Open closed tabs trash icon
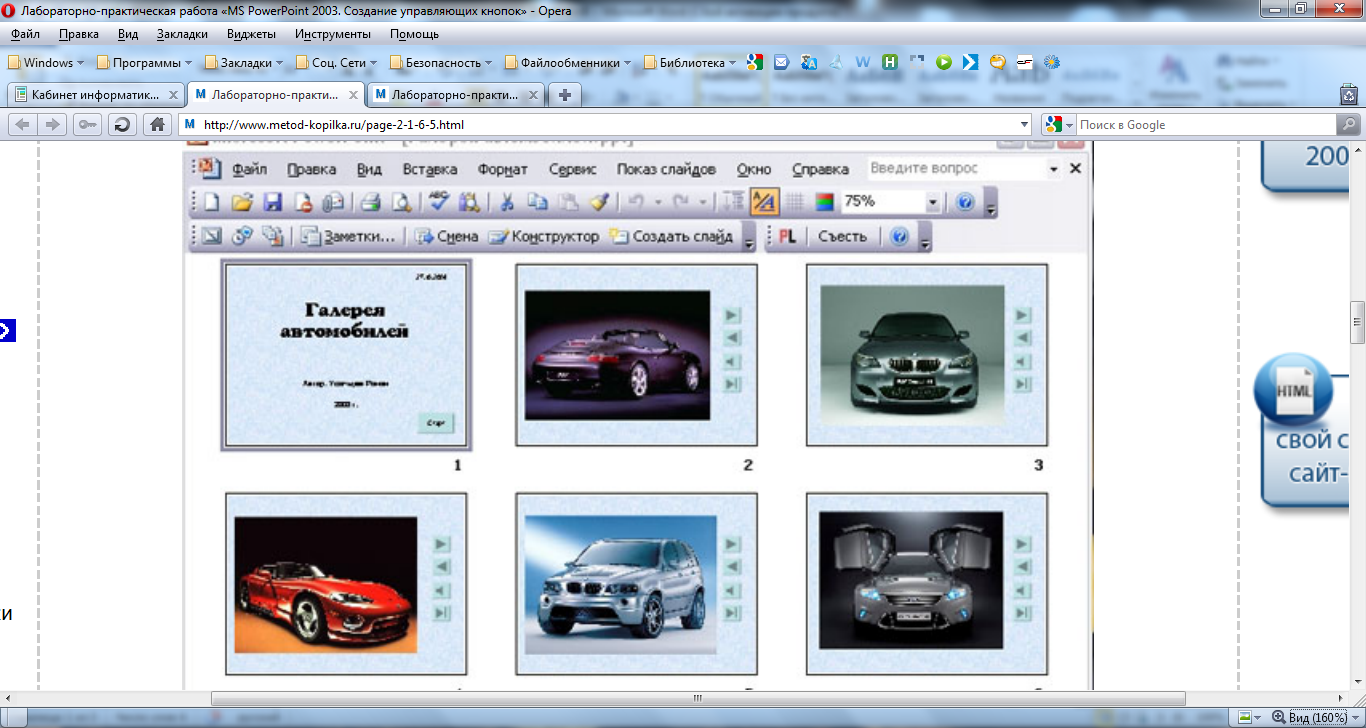This screenshot has height=728, width=1366. 1349,95
